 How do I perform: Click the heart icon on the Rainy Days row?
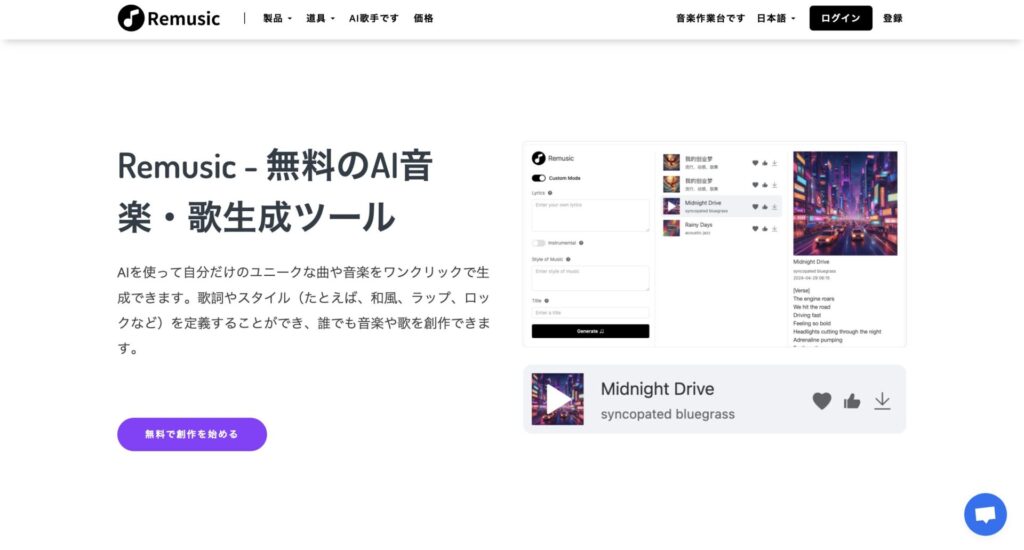[x=755, y=229]
